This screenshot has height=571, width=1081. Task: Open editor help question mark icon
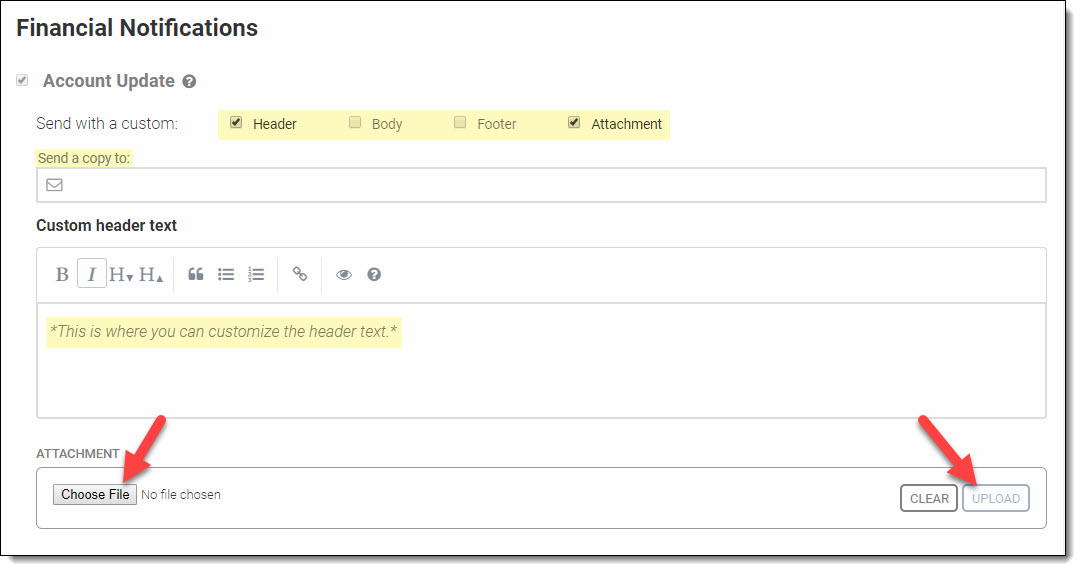click(374, 275)
